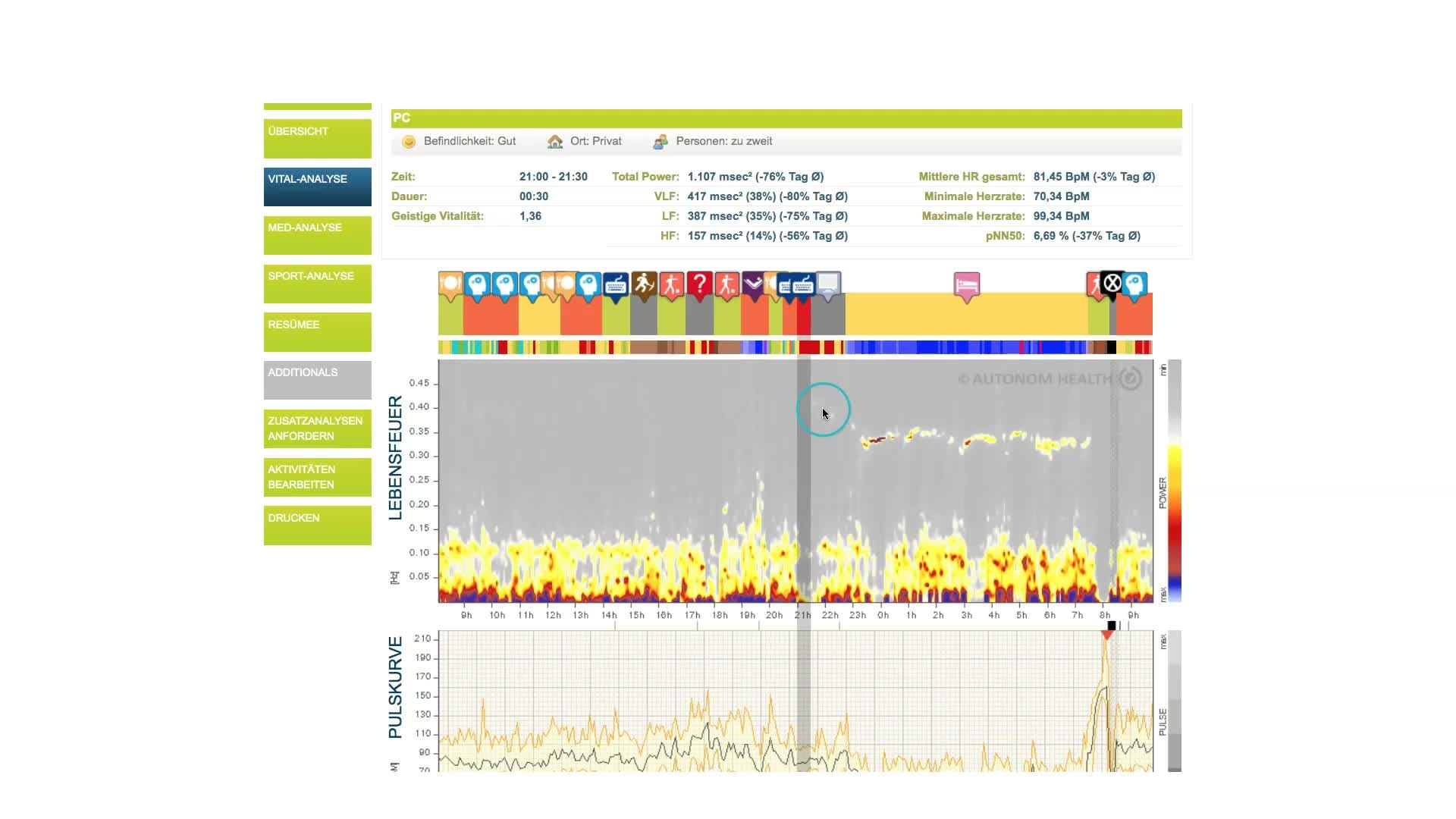Go to the RESÜMEE page

point(317,331)
